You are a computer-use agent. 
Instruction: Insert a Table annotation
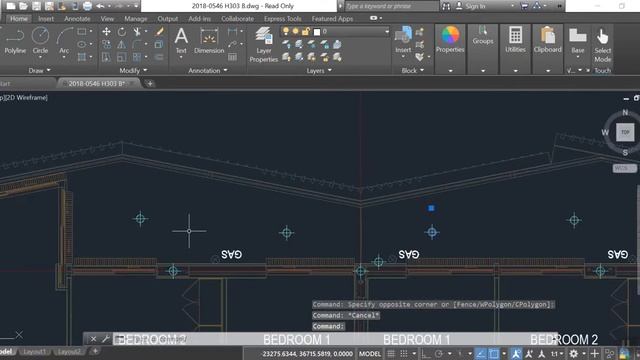tap(232, 57)
